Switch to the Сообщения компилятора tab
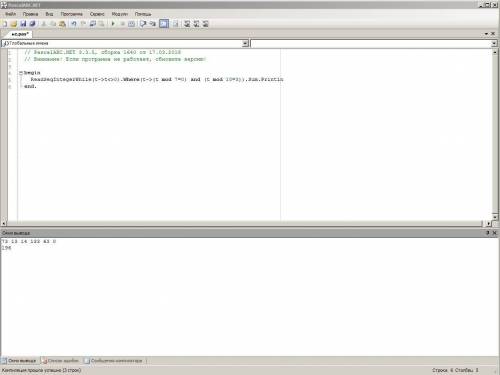The image size is (500, 375). click(x=114, y=361)
